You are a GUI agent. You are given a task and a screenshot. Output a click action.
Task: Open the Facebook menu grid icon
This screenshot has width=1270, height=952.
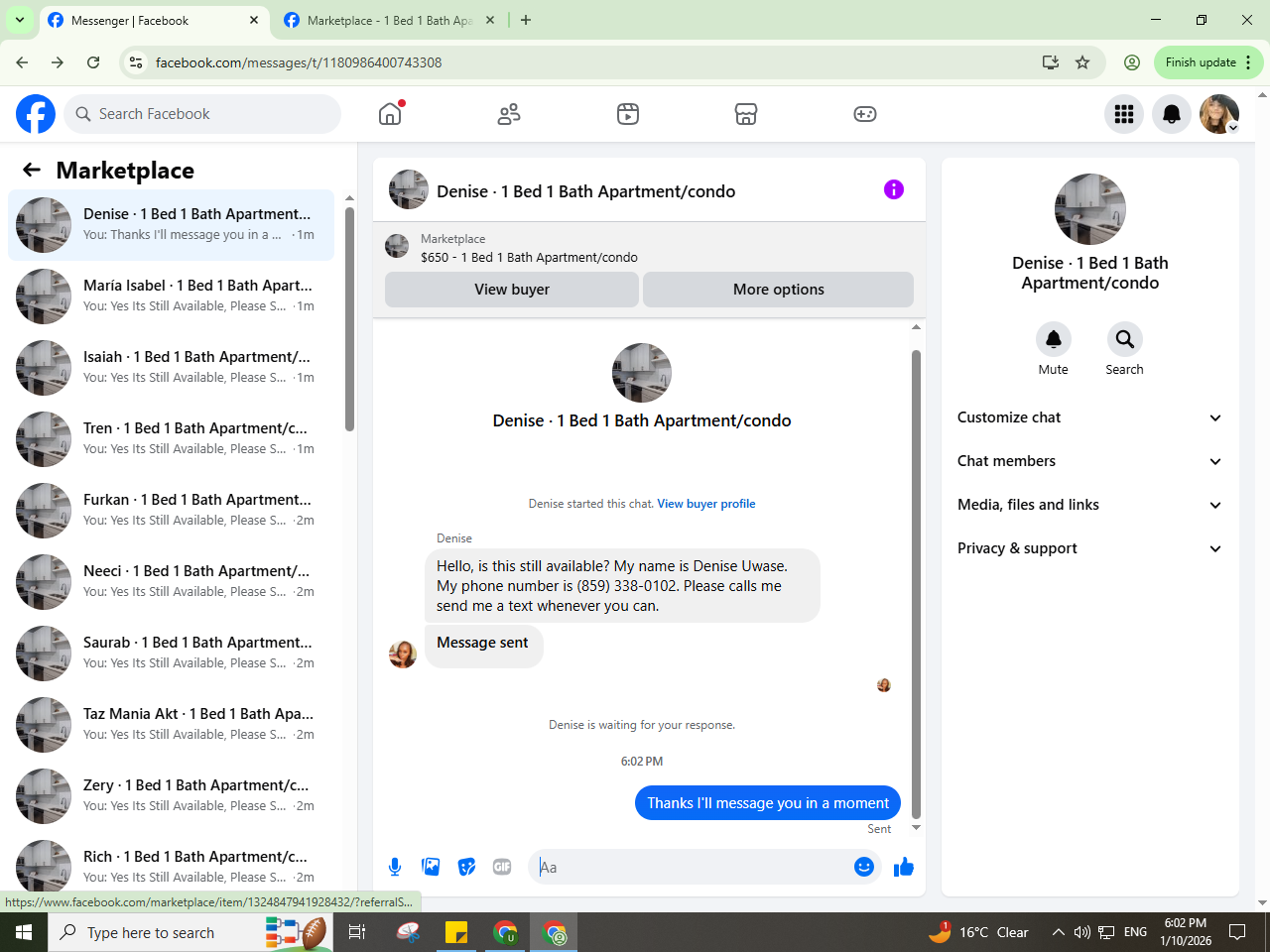1124,114
